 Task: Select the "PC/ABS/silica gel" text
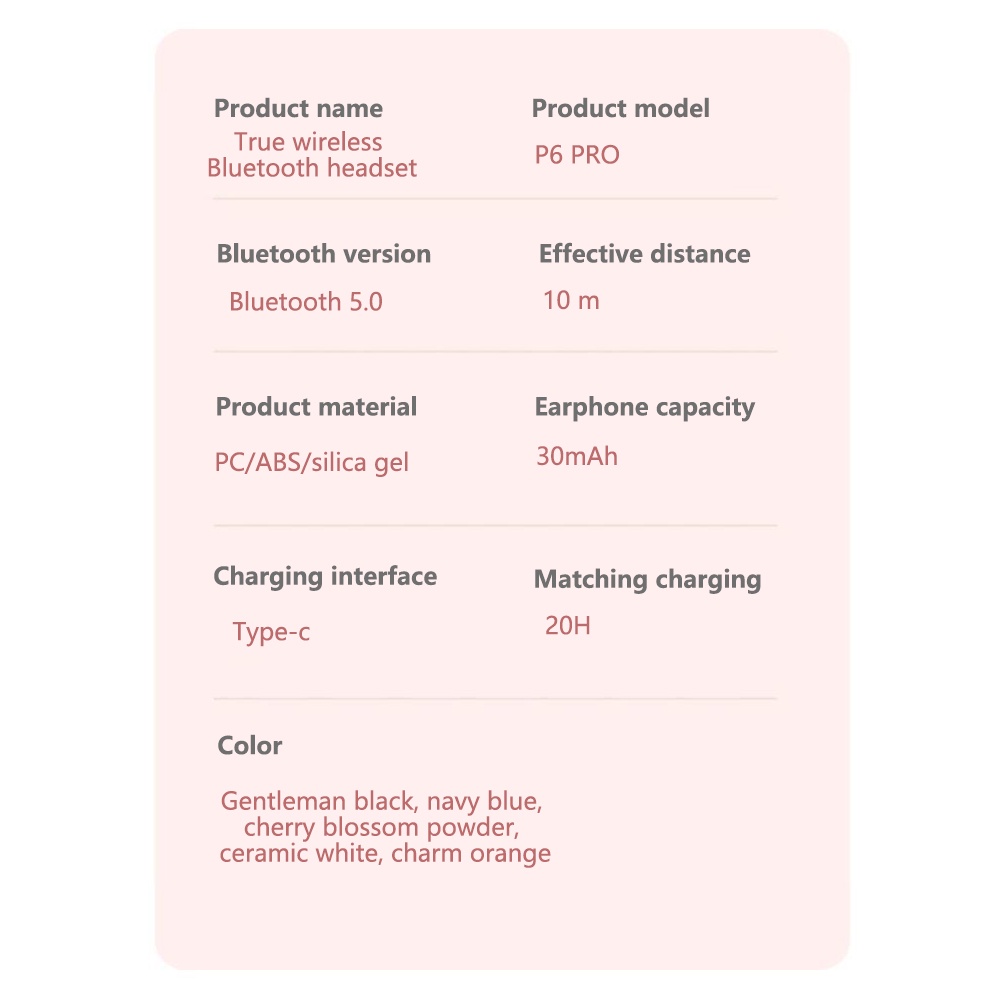(311, 463)
